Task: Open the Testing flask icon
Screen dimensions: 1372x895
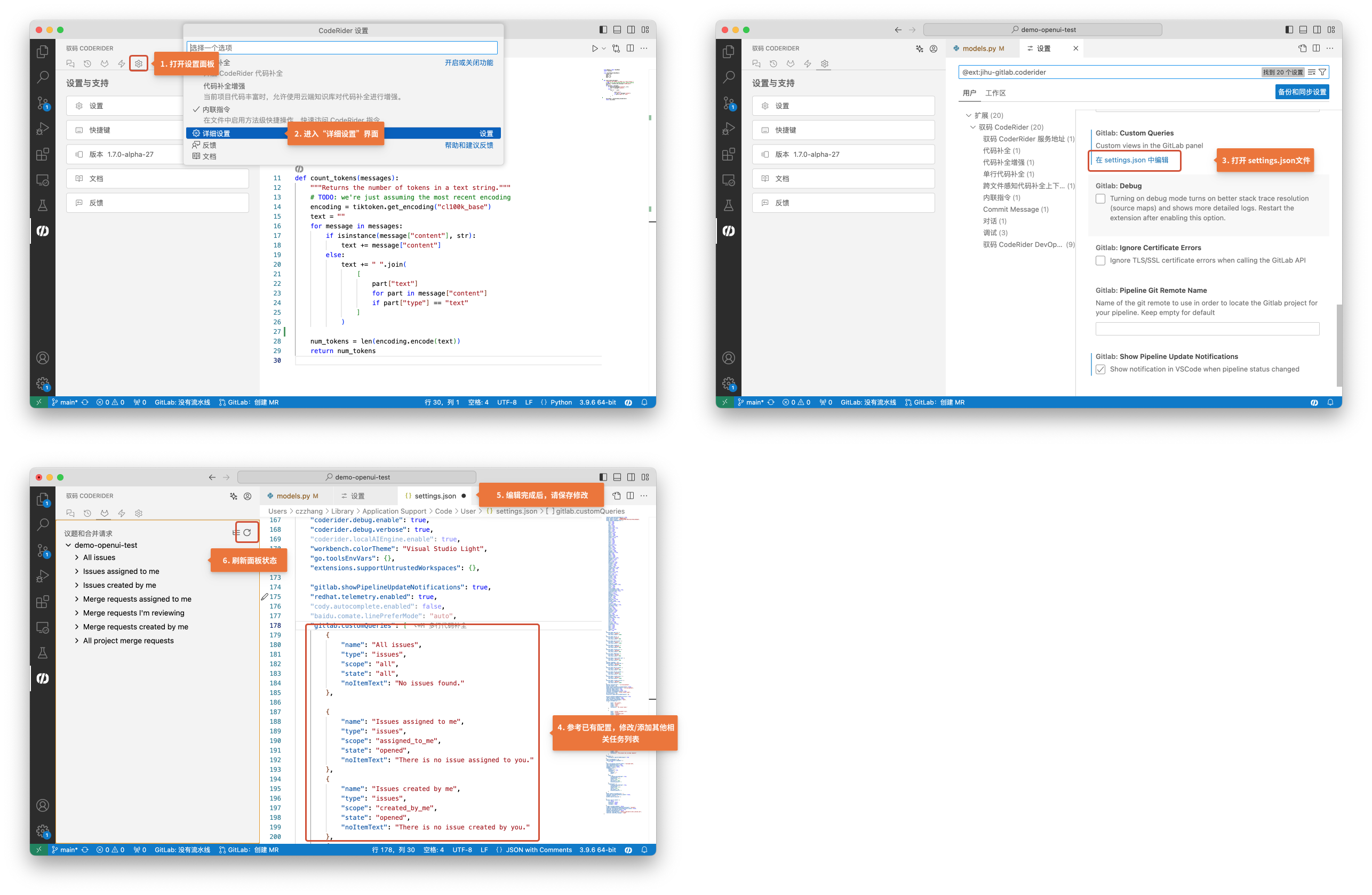Action: tap(43, 205)
